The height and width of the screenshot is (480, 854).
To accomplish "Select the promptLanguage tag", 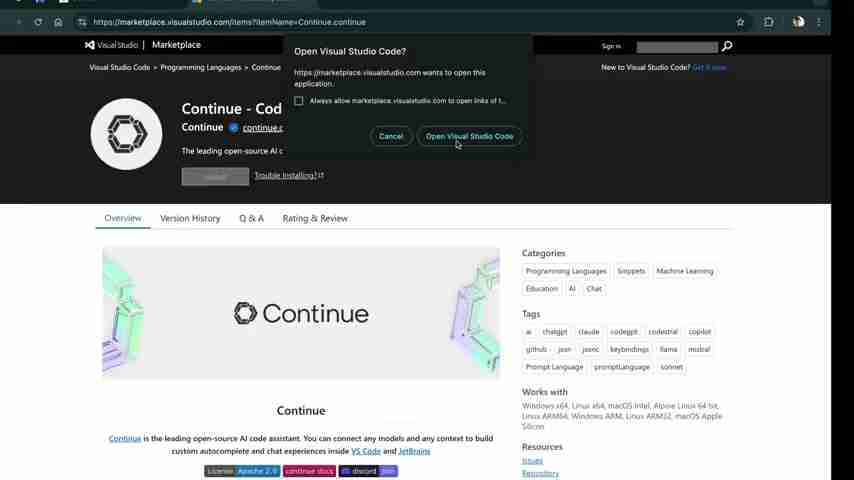I will (621, 367).
